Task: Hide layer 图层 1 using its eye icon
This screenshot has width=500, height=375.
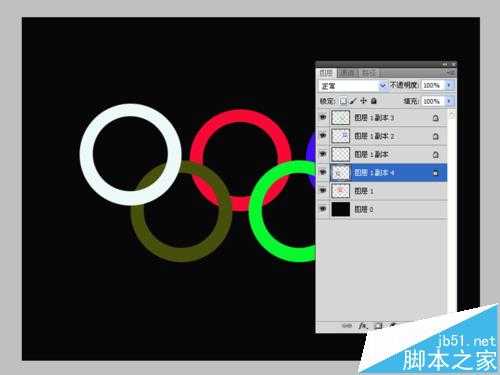Action: pos(323,191)
